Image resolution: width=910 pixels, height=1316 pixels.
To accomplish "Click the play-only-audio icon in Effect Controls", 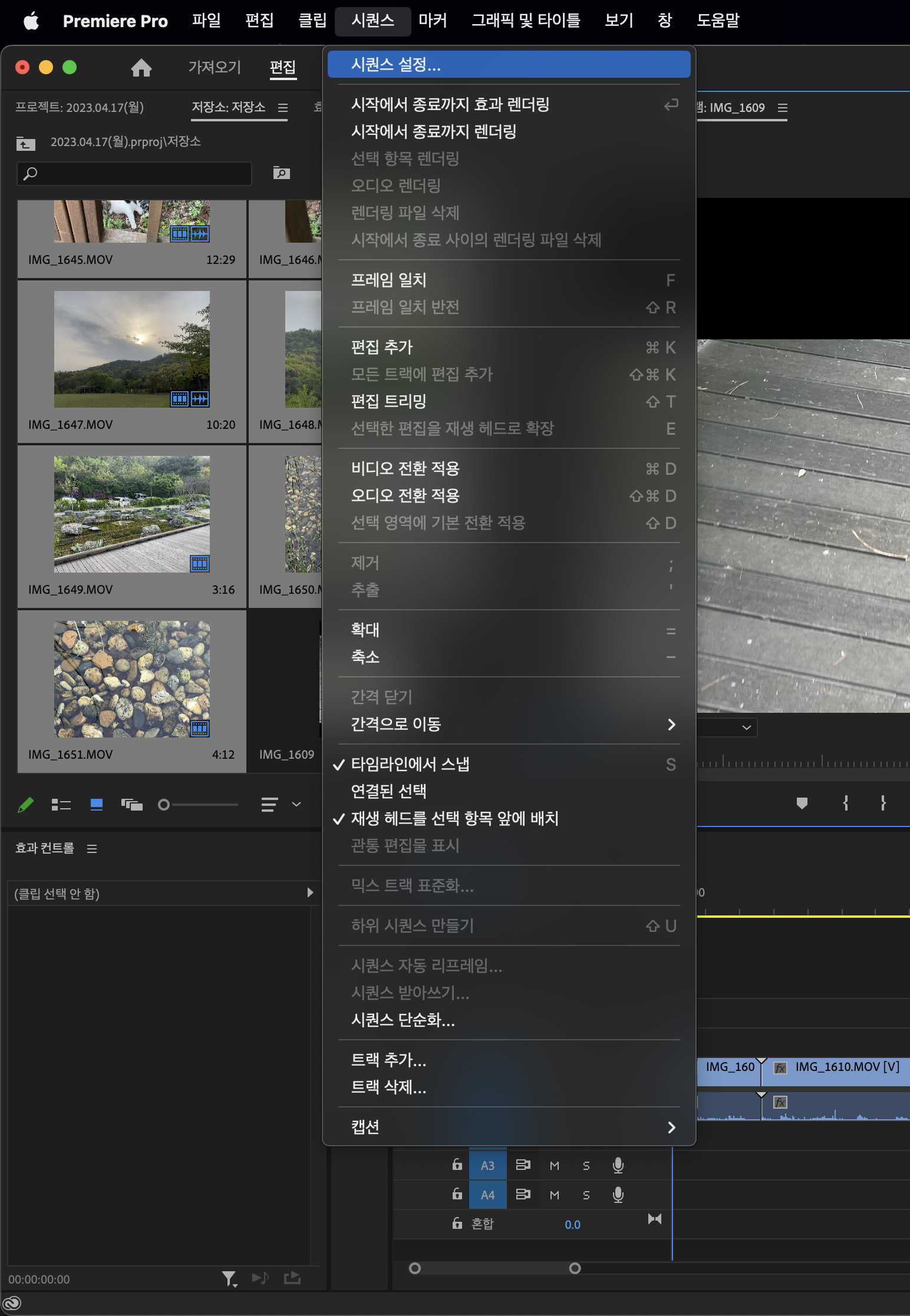I will tap(260, 1278).
